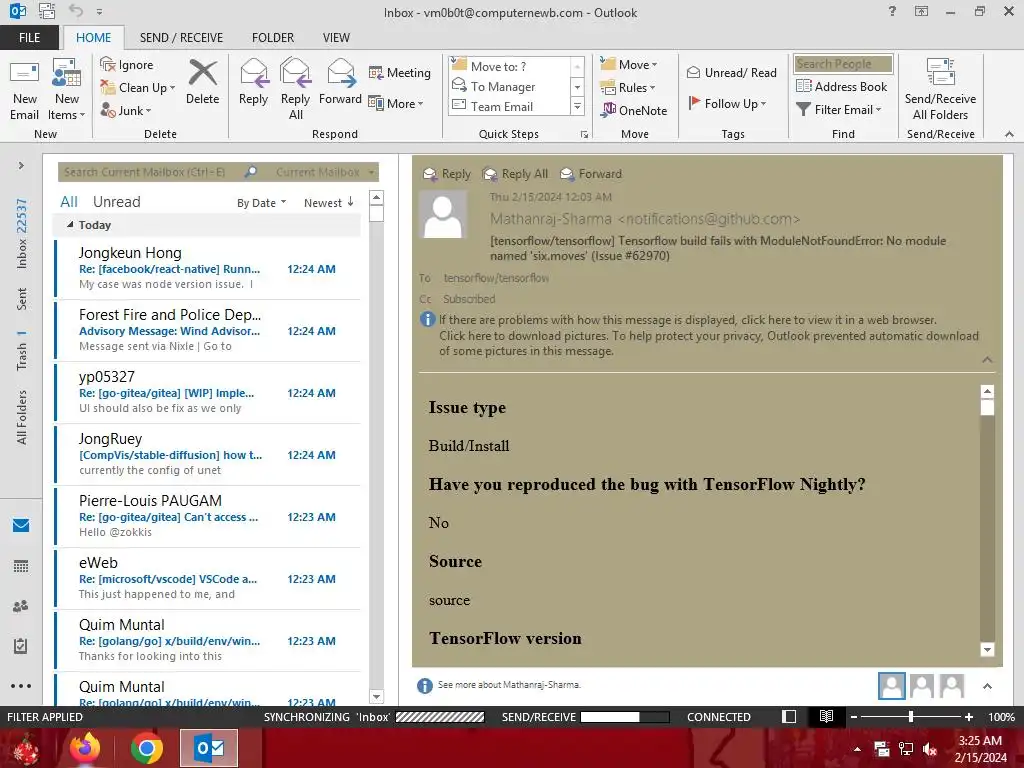Image resolution: width=1024 pixels, height=768 pixels.
Task: Click the ribbon Reply All button
Action: click(295, 89)
